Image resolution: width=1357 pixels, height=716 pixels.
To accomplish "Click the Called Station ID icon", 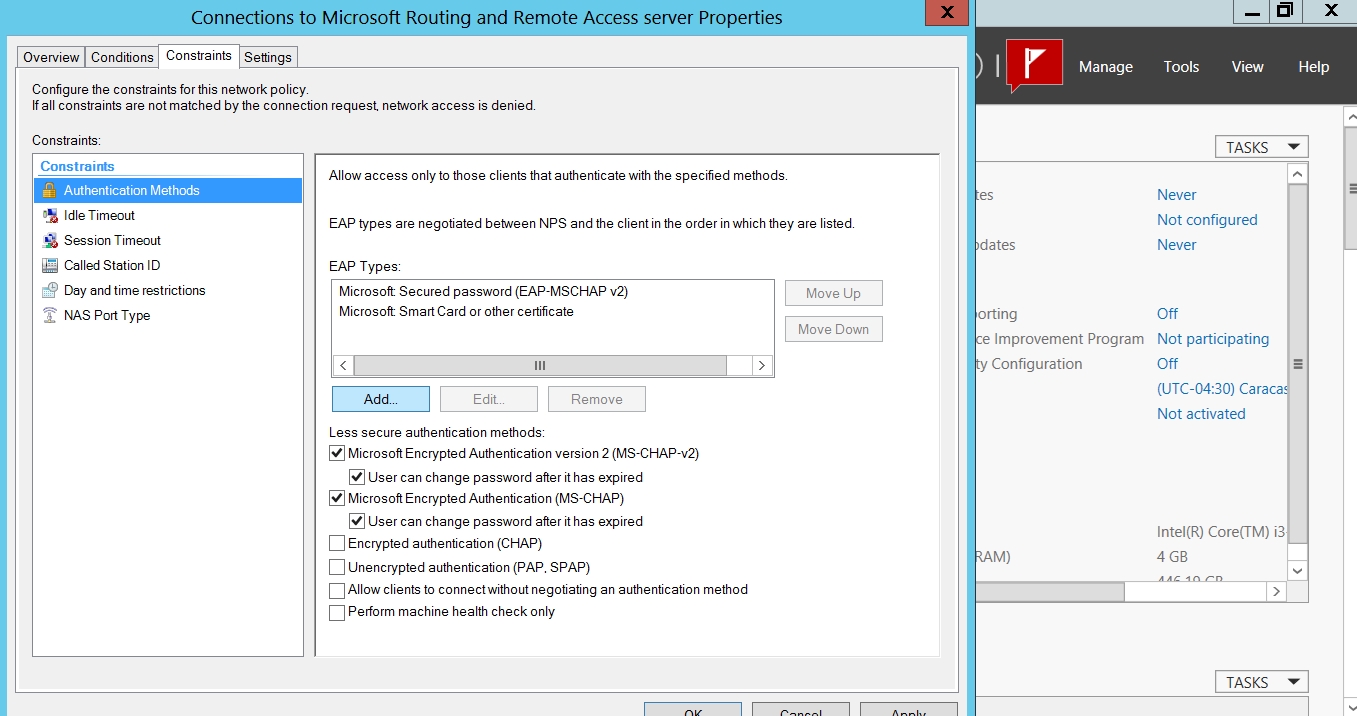I will click(49, 265).
